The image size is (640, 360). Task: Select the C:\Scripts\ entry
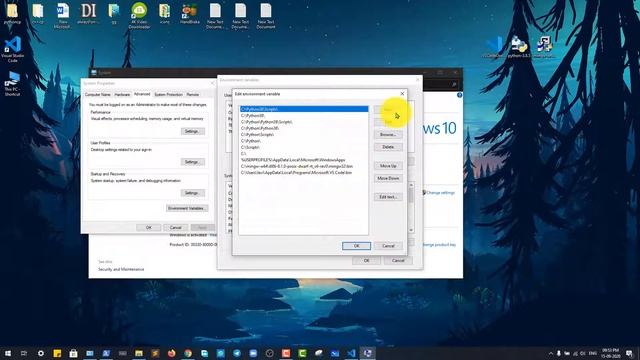[304, 147]
